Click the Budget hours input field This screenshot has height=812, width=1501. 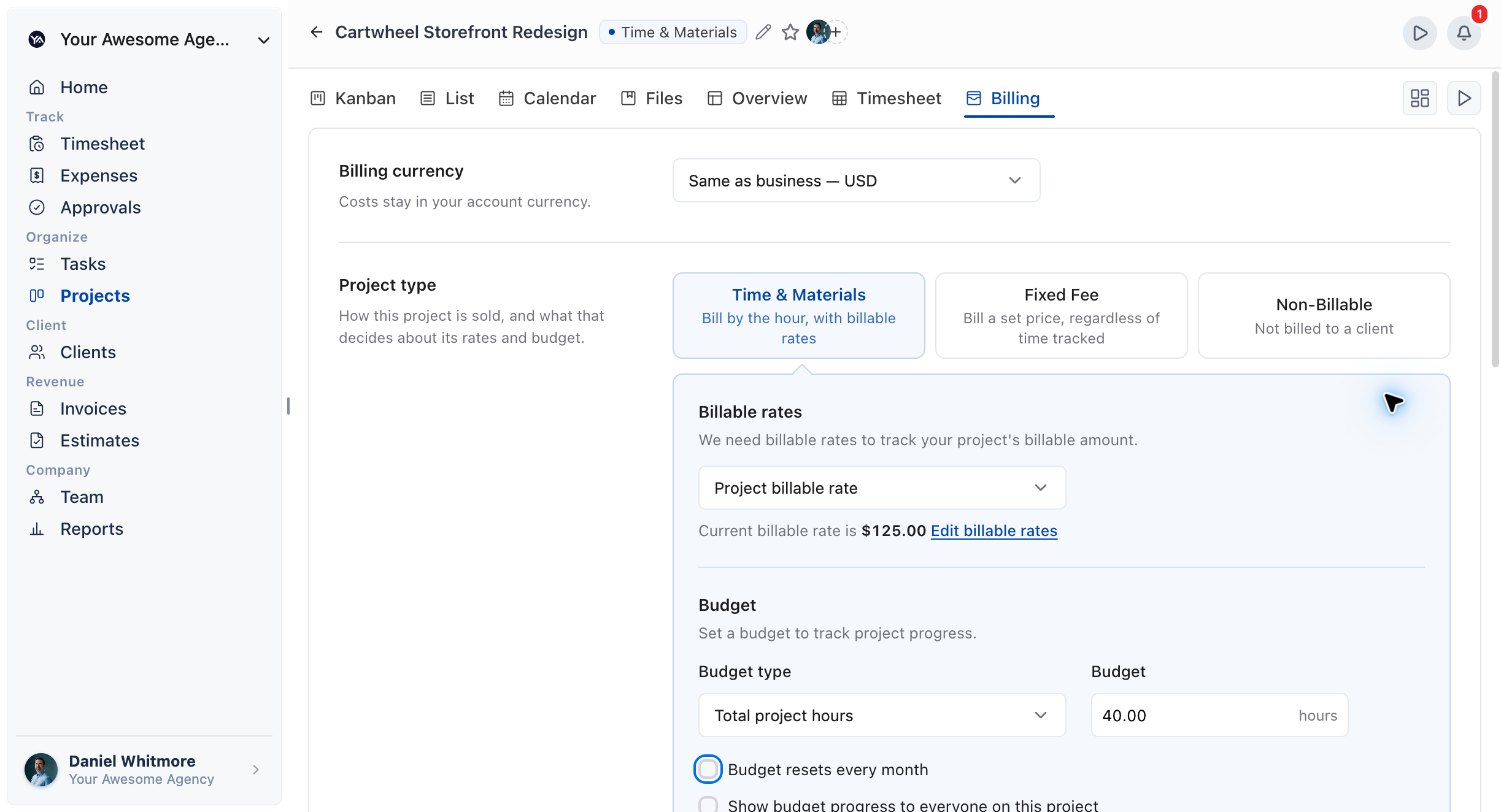(1219, 715)
